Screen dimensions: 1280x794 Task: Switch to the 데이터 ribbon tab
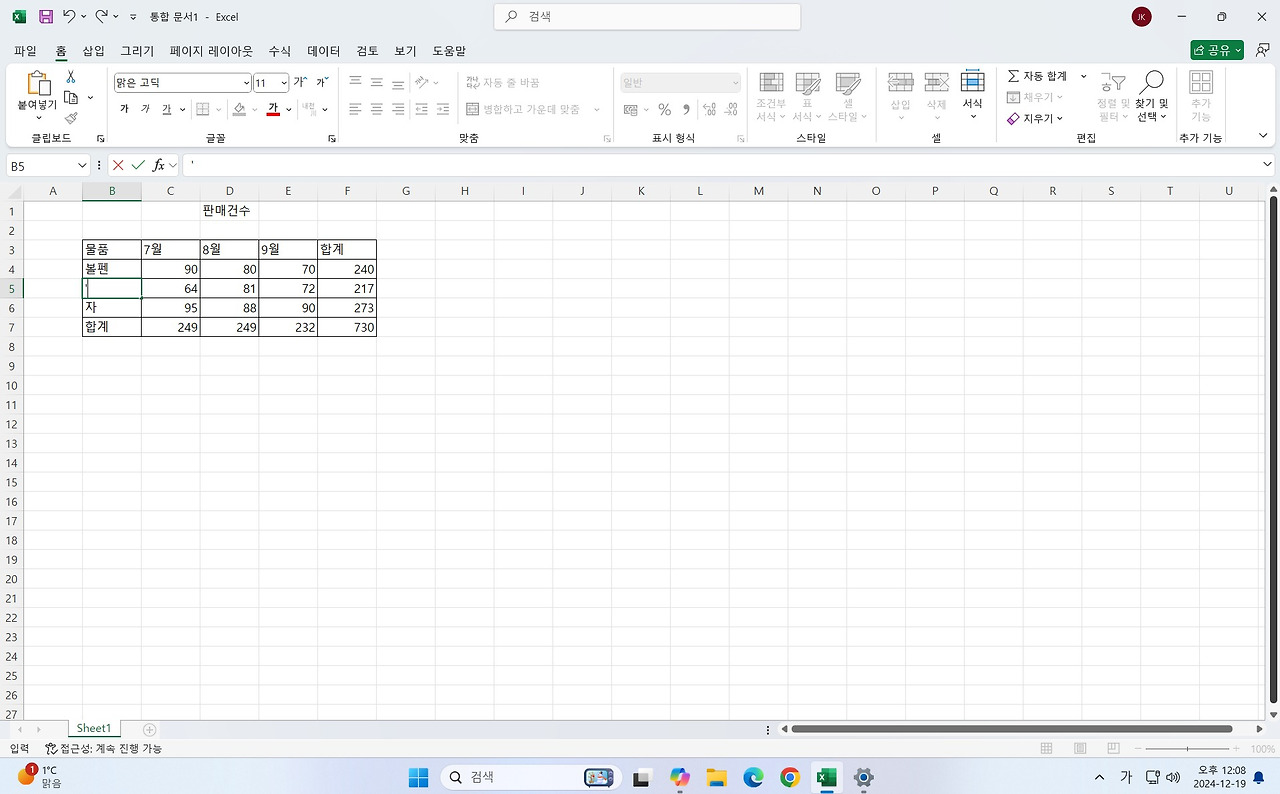point(324,51)
